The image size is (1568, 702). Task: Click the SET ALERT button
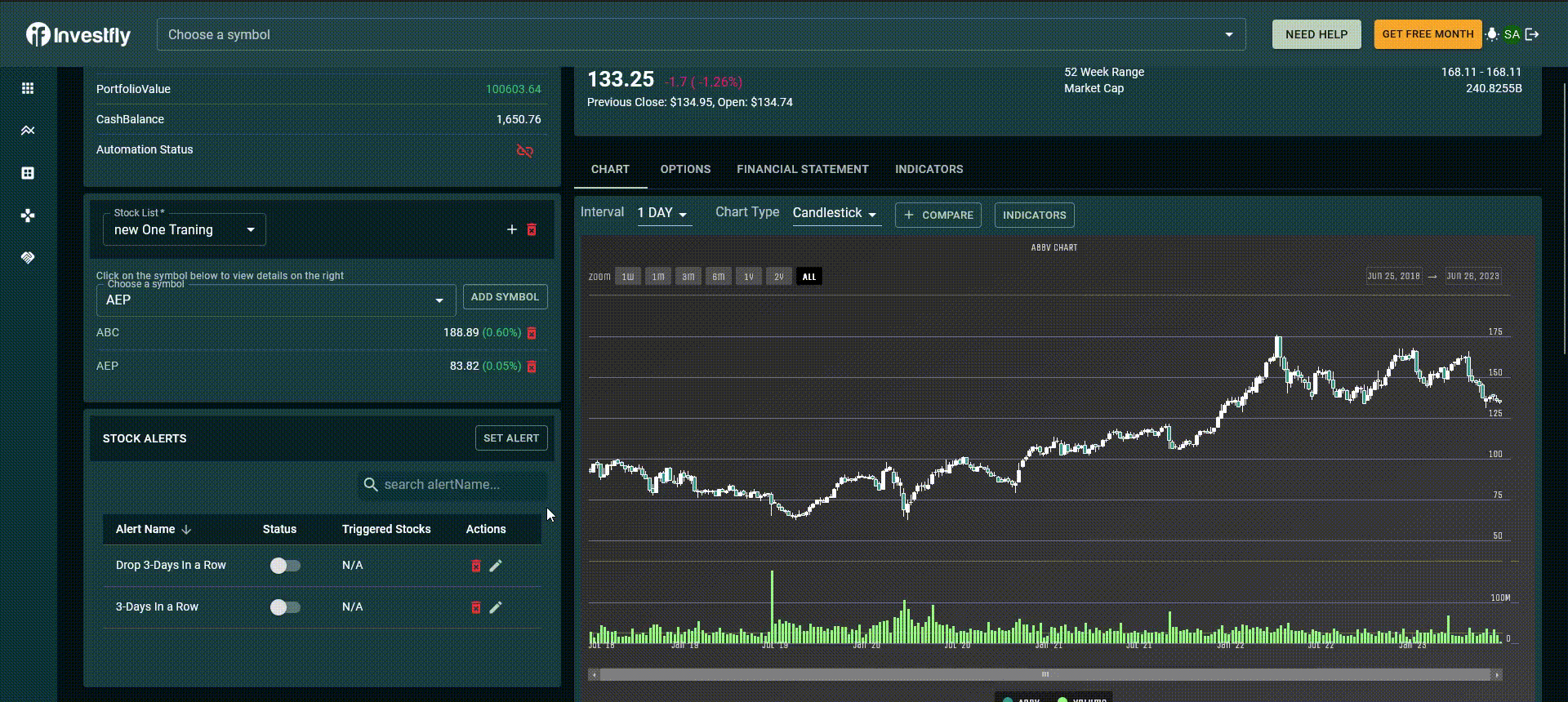click(x=511, y=438)
